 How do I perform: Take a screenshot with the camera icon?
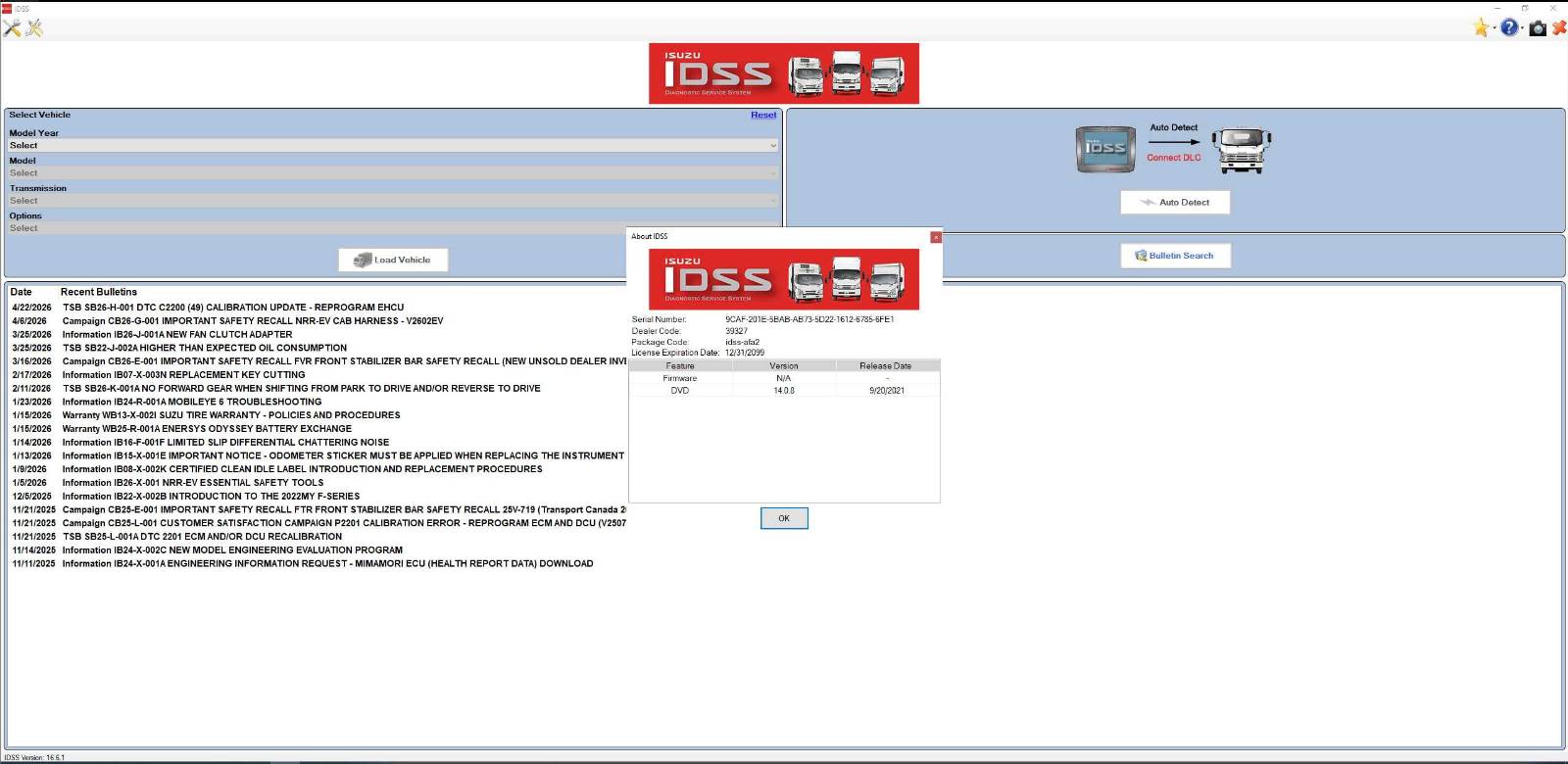(x=1538, y=28)
